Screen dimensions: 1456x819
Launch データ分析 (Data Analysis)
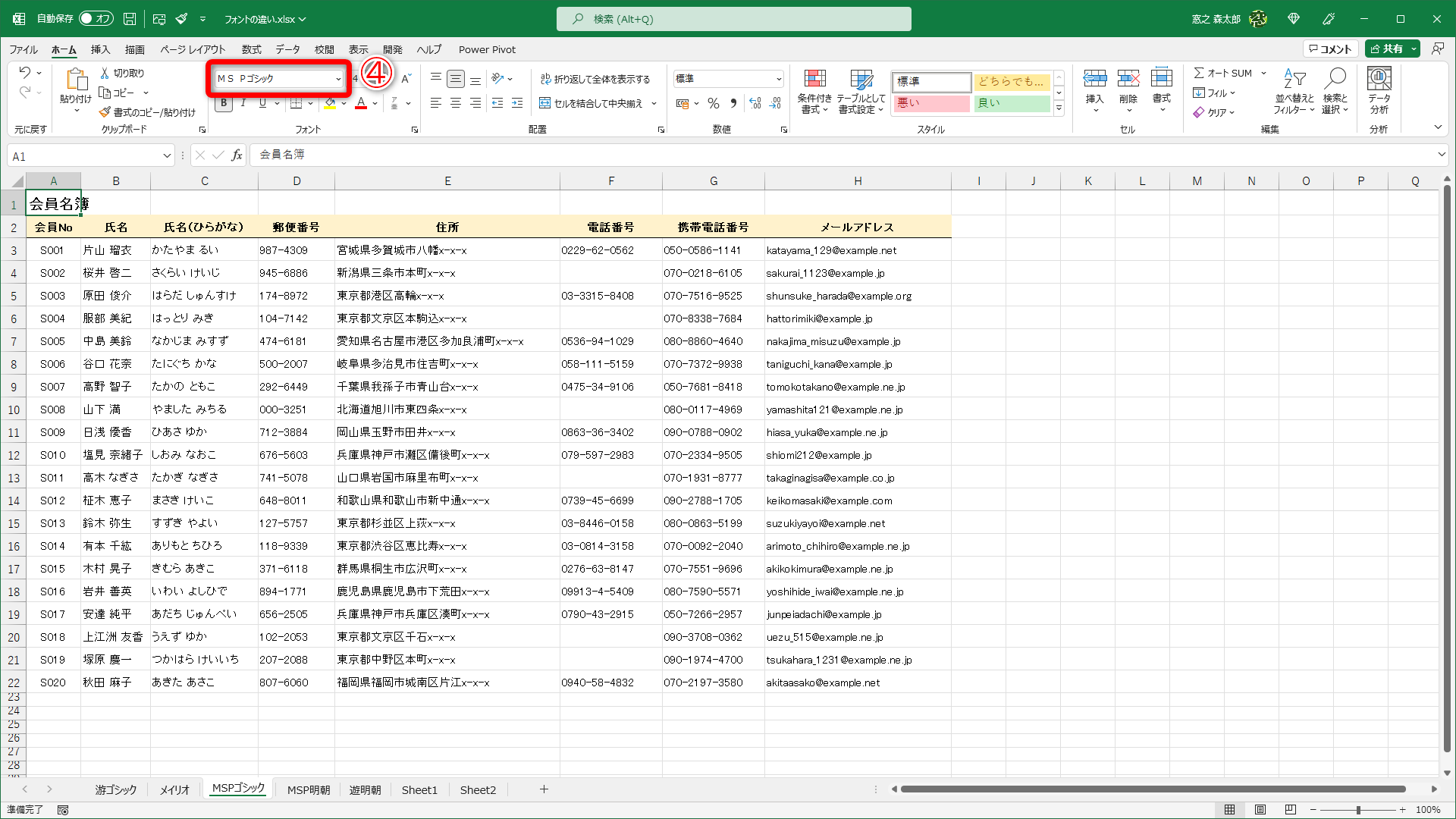(x=1378, y=91)
